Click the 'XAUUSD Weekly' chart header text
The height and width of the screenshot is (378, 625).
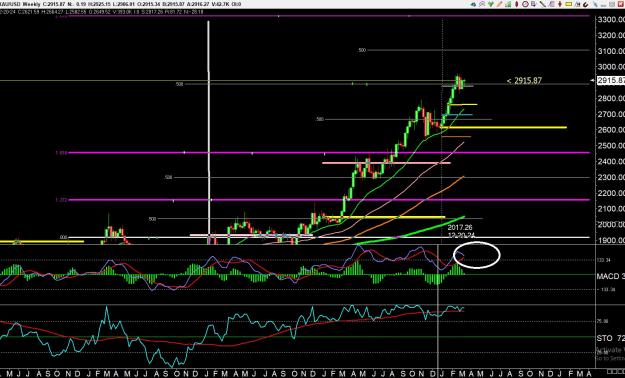point(21,4)
